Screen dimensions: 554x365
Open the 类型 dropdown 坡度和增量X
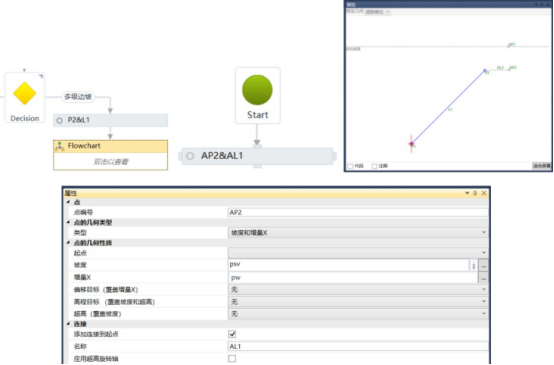point(358,232)
